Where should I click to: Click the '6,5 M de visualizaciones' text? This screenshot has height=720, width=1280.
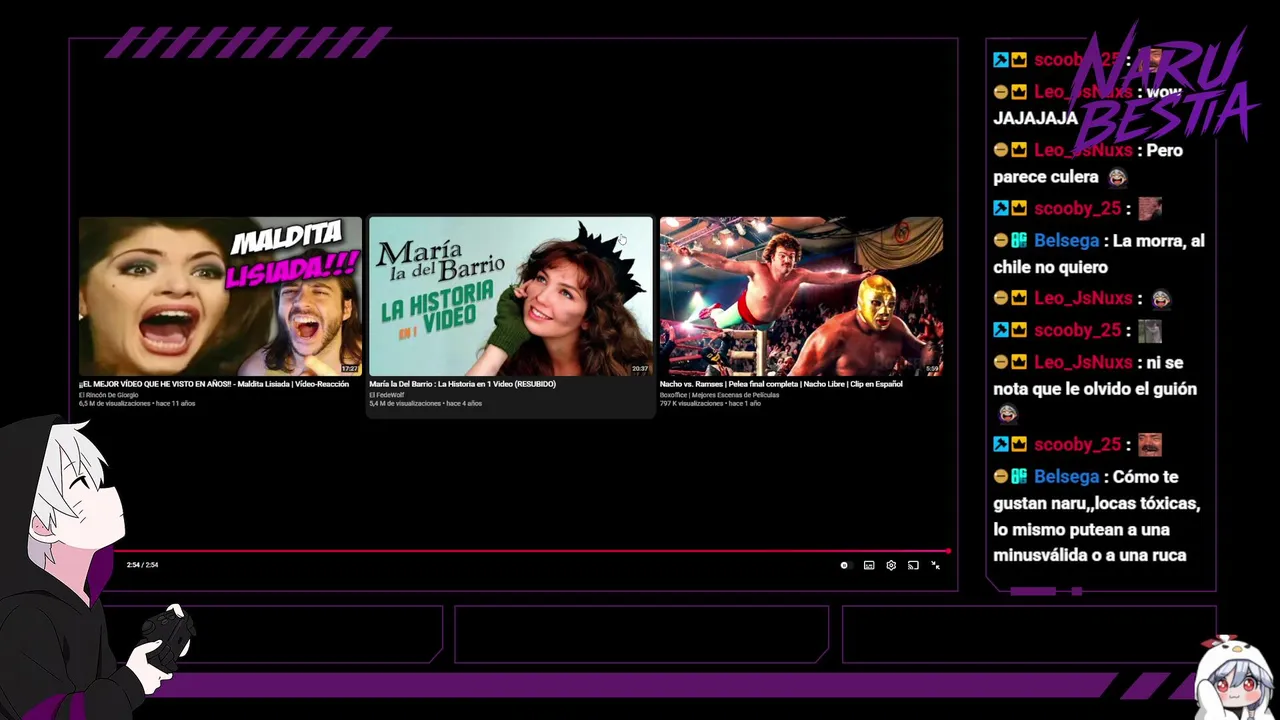pyautogui.click(x=114, y=404)
